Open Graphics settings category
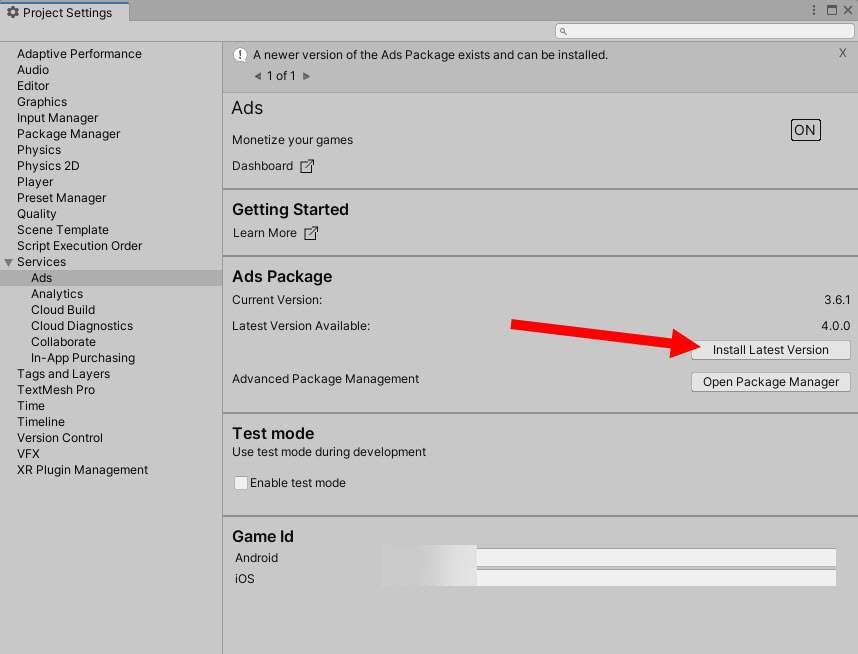This screenshot has width=858, height=654. coord(42,102)
